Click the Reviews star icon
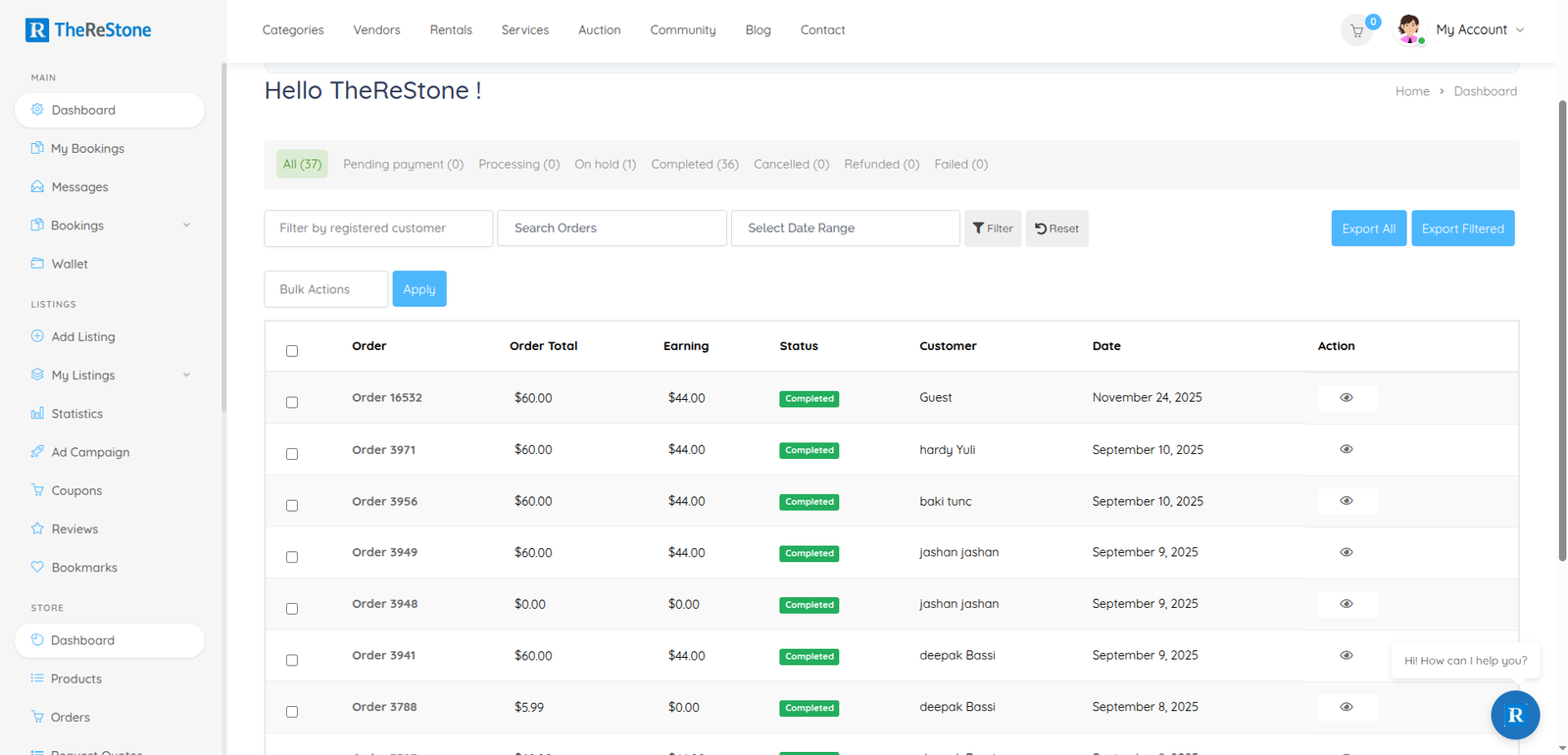The width and height of the screenshot is (1568, 755). point(37,528)
